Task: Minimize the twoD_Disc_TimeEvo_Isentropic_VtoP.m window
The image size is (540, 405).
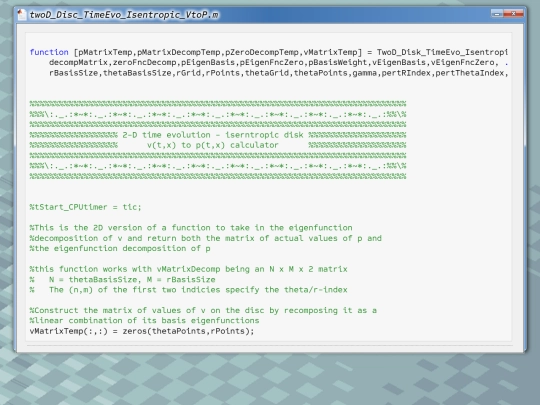Action: click(x=497, y=14)
